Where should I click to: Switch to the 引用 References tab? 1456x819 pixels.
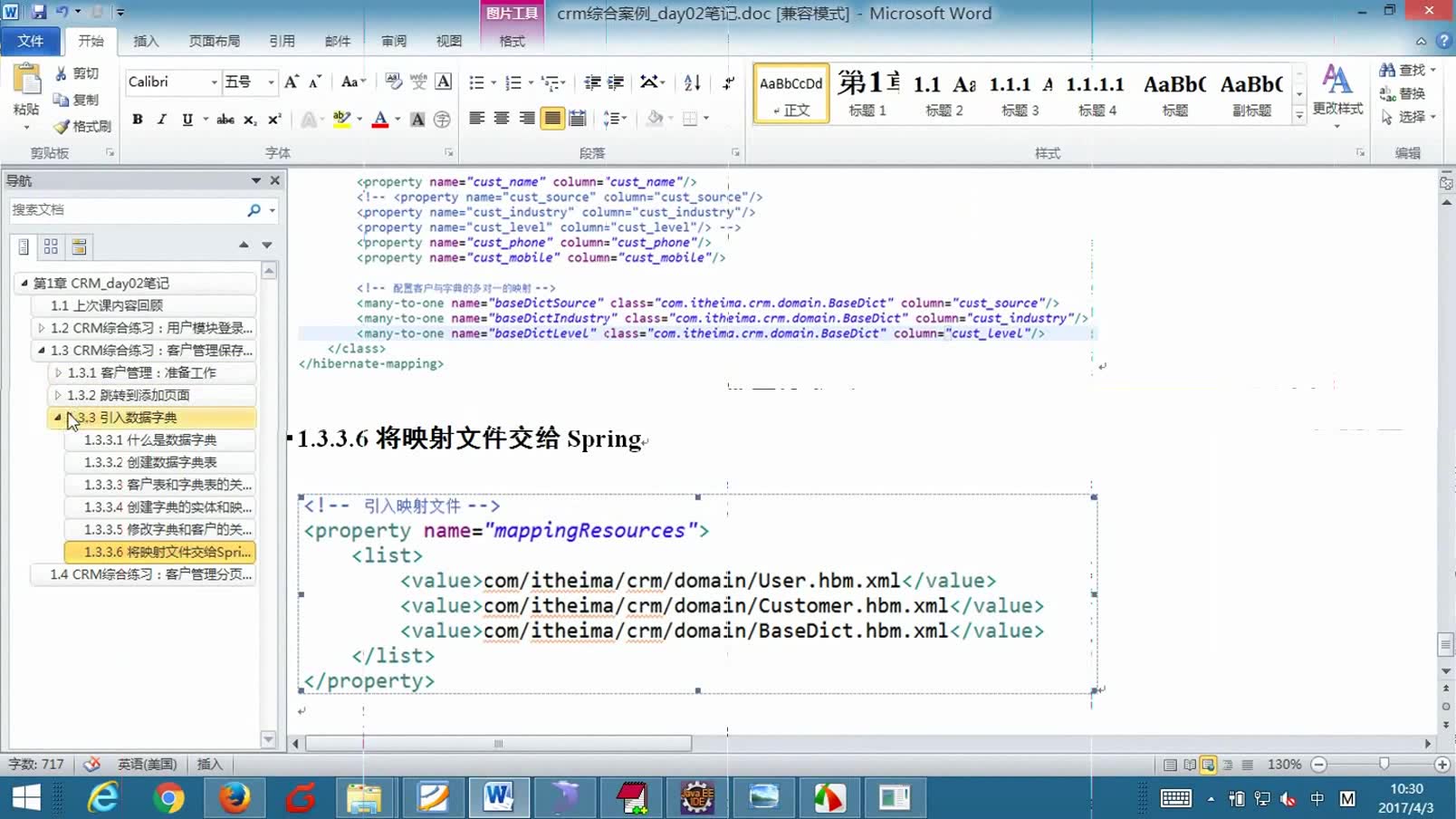(x=282, y=41)
